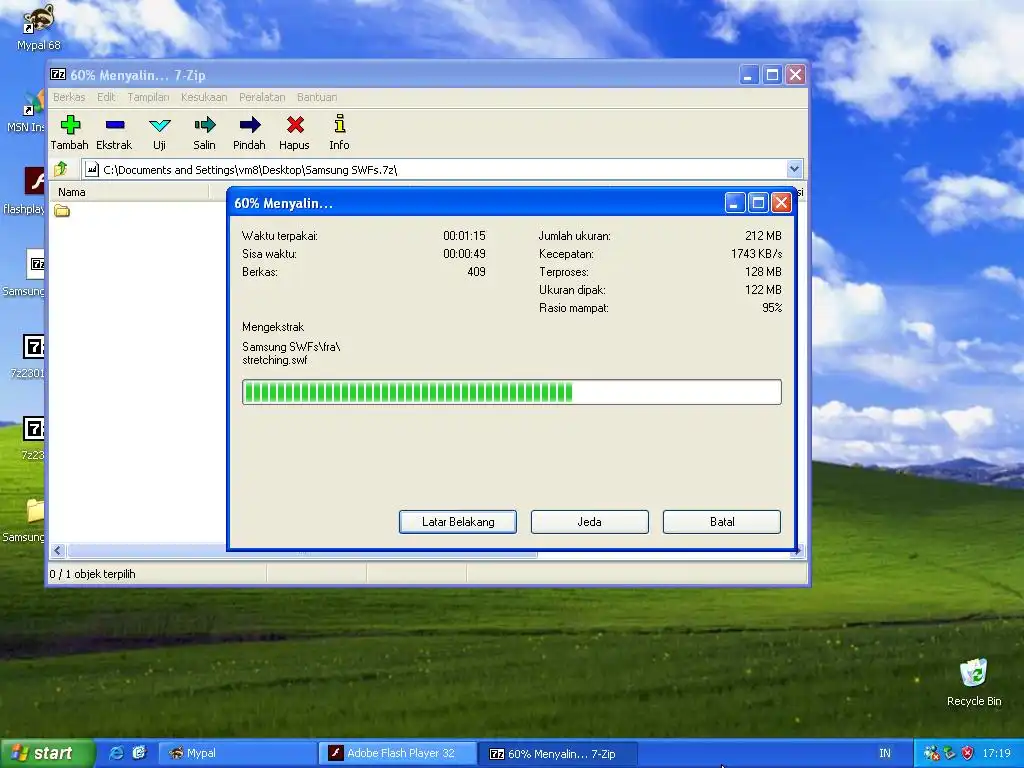The image size is (1024, 768).
Task: Click the 7-Zip window title bar icon
Action: pyautogui.click(x=58, y=74)
